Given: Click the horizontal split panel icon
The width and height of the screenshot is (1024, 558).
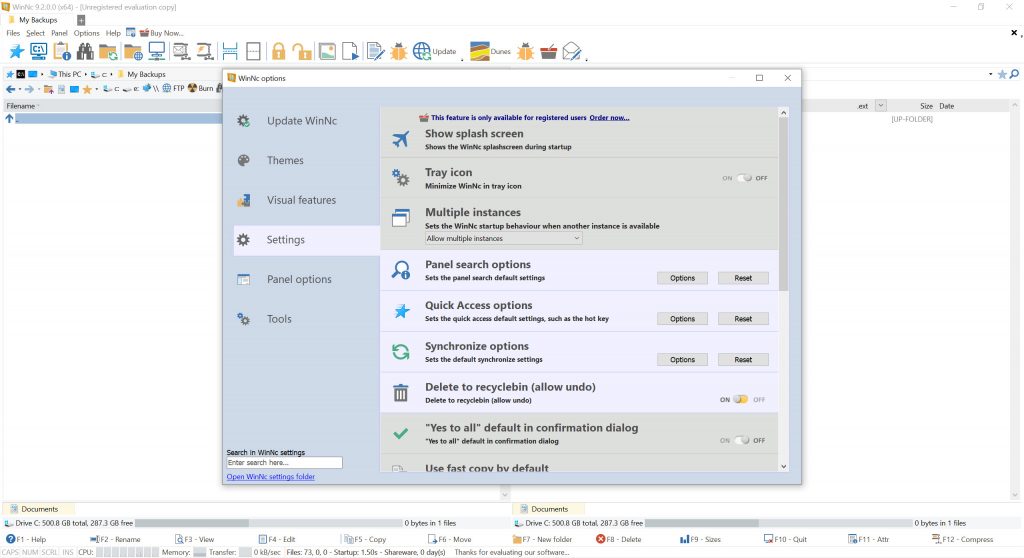Looking at the screenshot, I should [x=230, y=52].
